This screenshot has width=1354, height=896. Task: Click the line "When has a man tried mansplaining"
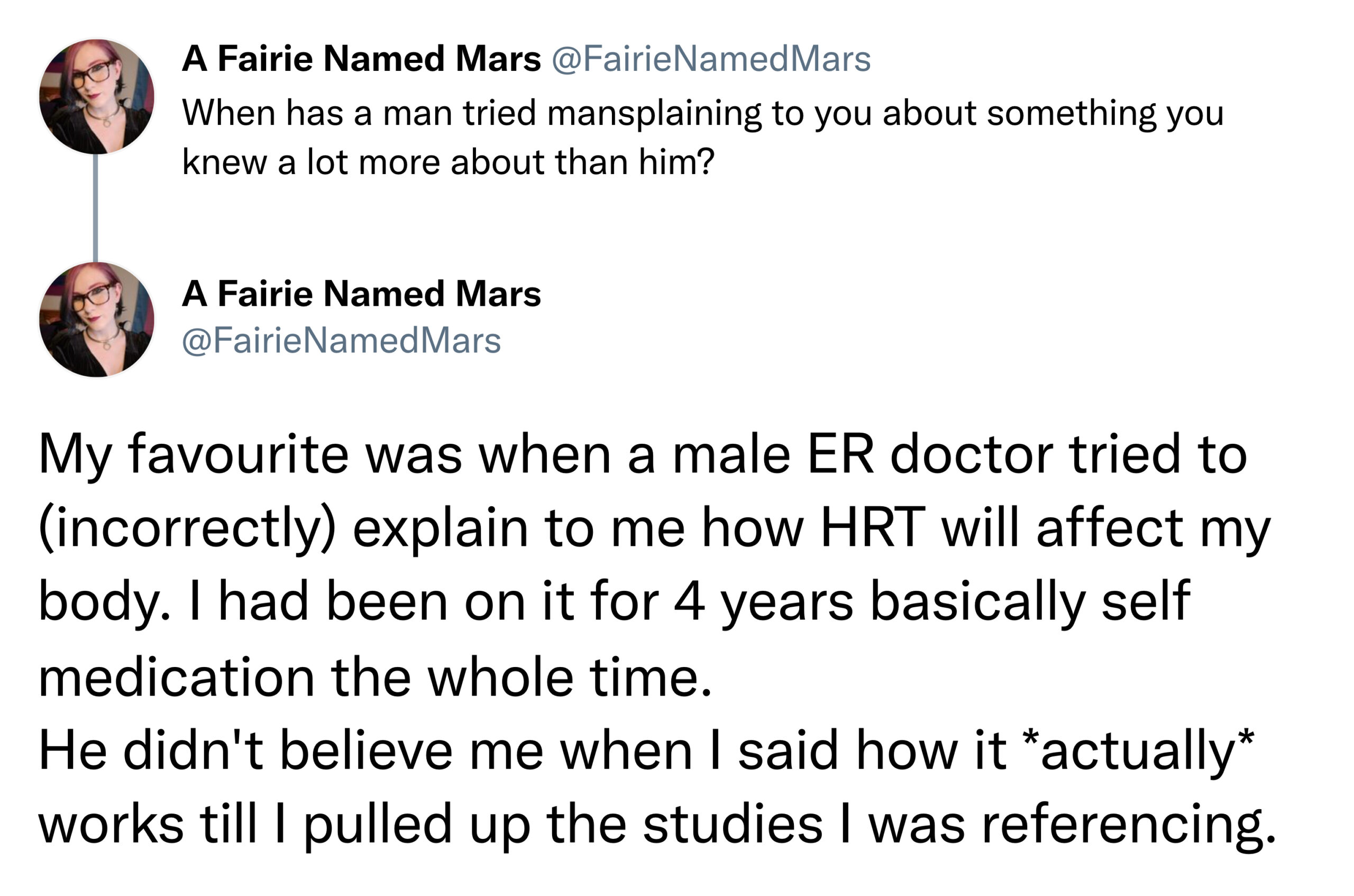[703, 113]
